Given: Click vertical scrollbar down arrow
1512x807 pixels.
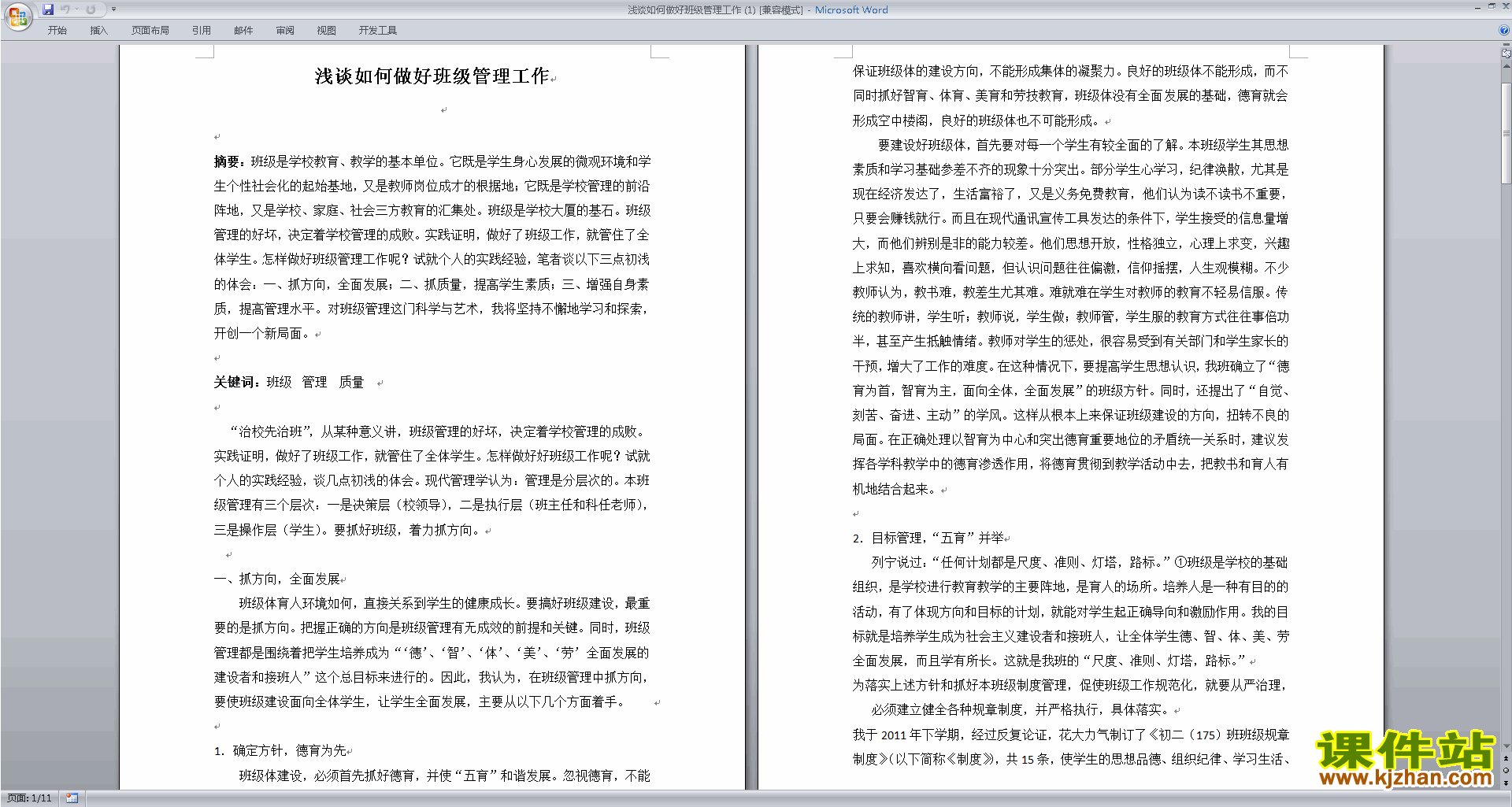Looking at the screenshot, I should click(1506, 746).
